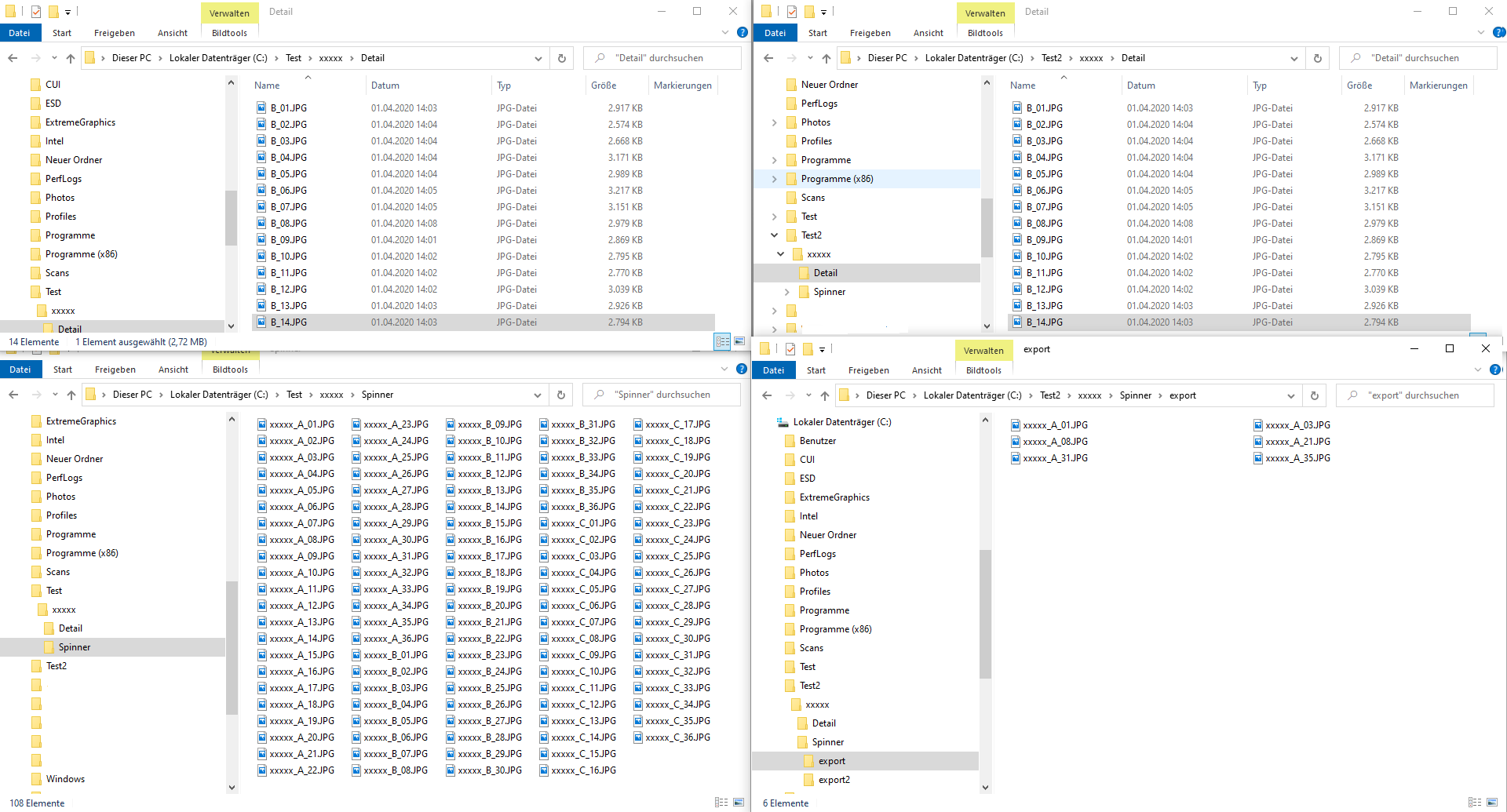Click Test2 breadcrumb in export window
Viewport: 1507px width, 812px height.
click(1050, 395)
